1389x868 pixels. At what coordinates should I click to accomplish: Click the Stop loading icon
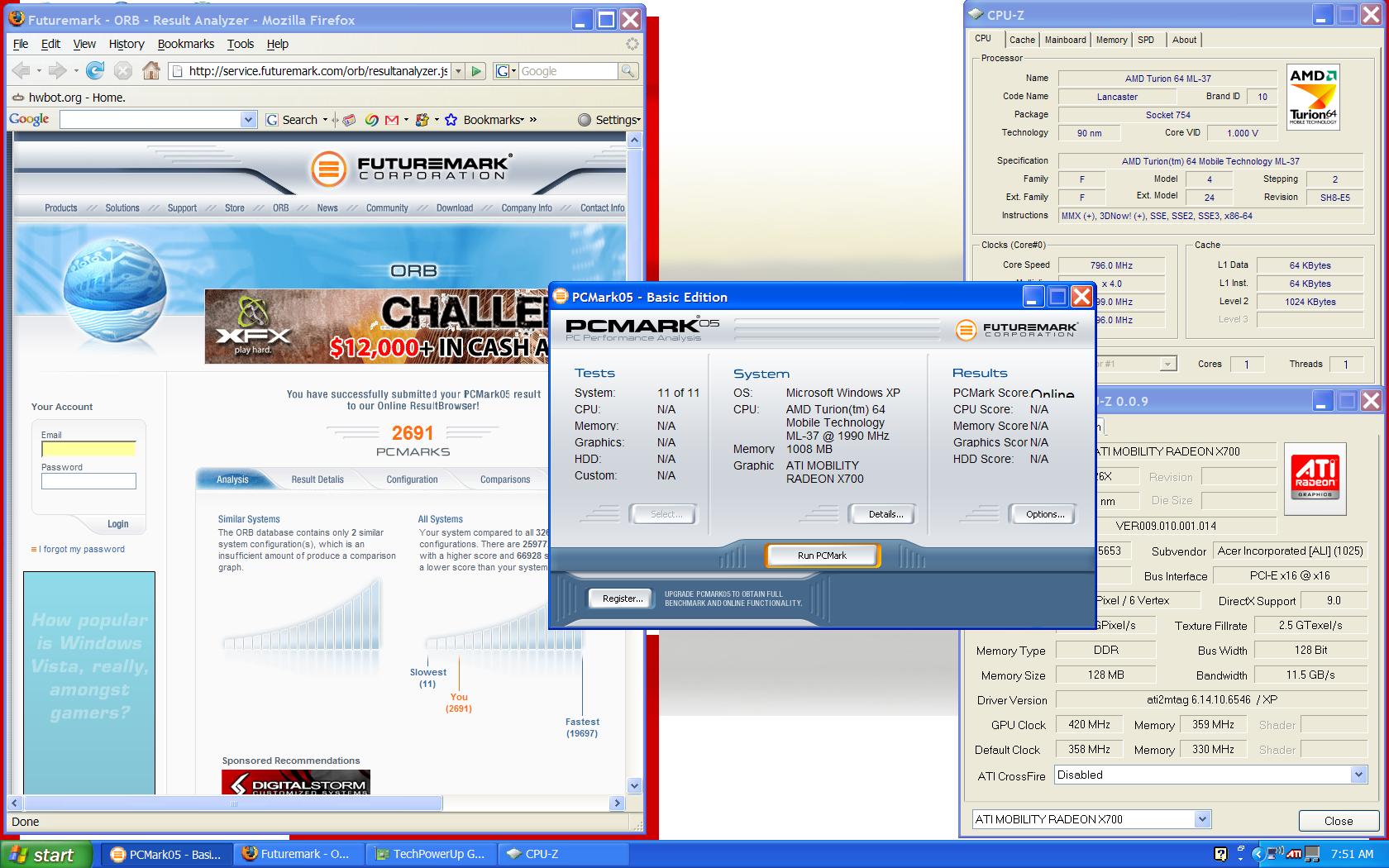point(123,71)
